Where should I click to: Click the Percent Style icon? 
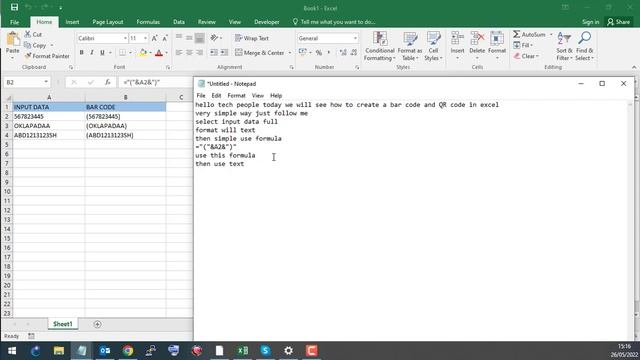(x=319, y=53)
